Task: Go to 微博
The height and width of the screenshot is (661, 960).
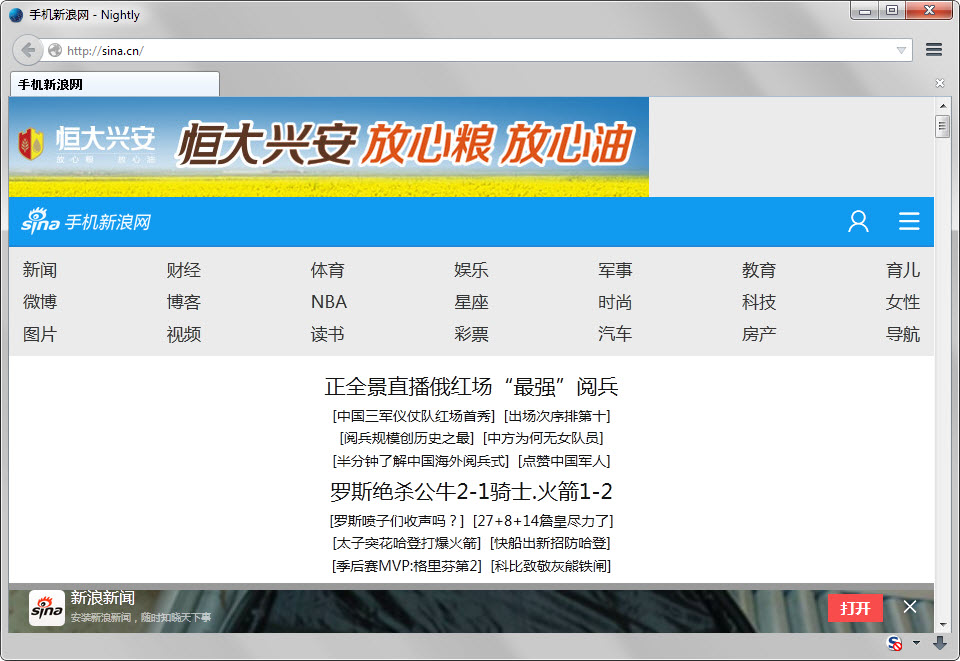Action: [40, 302]
